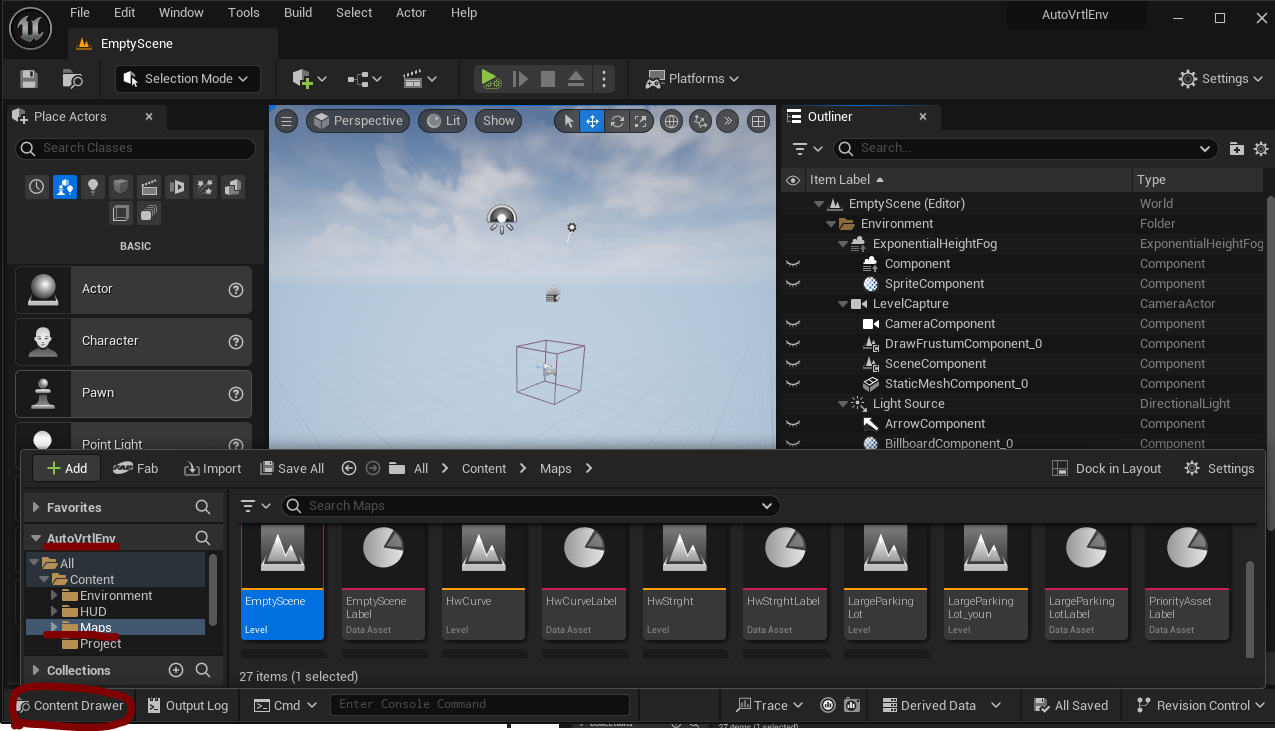Screen dimensions: 1275x731
Task: Open the Perspective view mode menu
Action: coord(358,121)
